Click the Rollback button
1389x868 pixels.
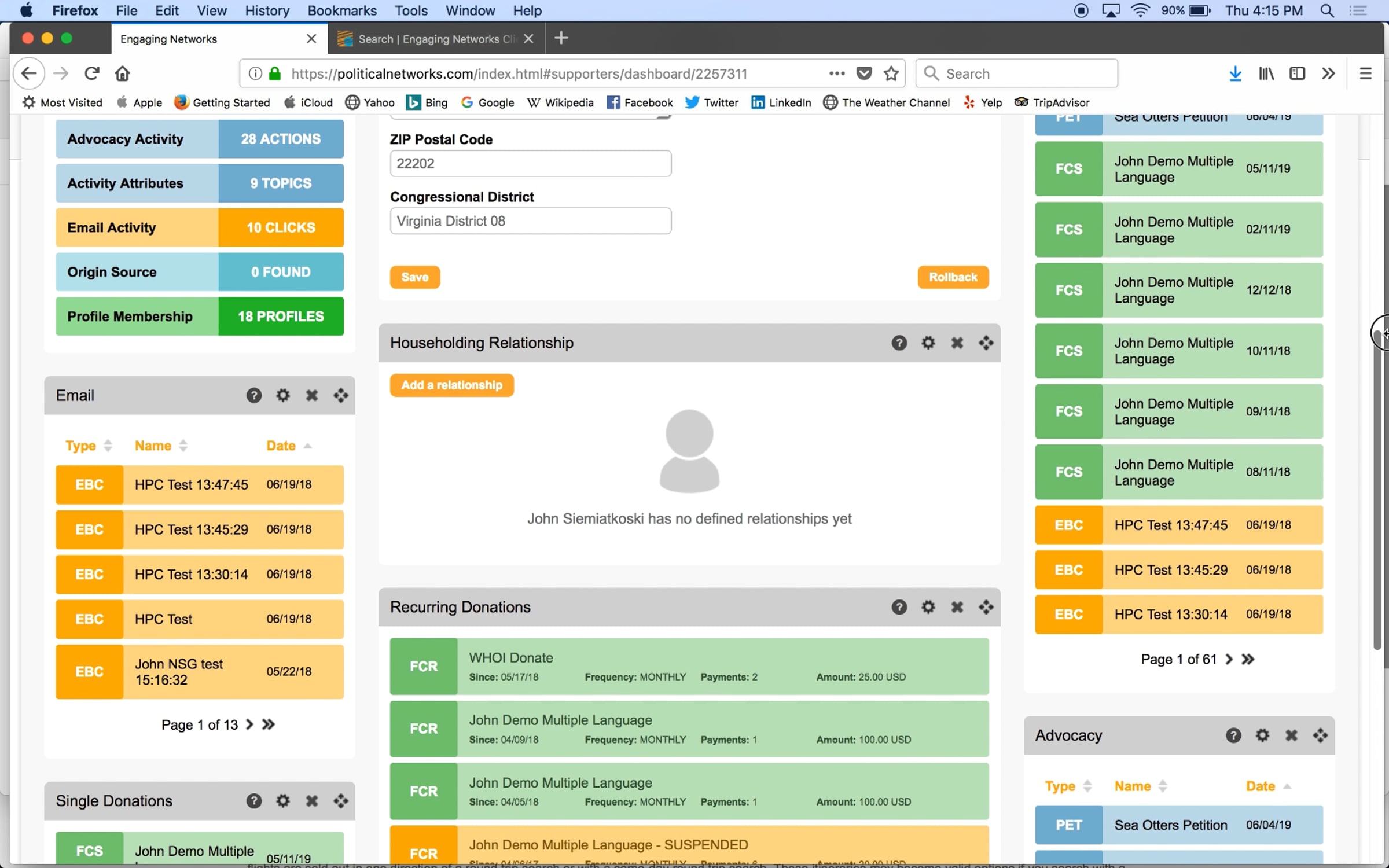point(953,277)
